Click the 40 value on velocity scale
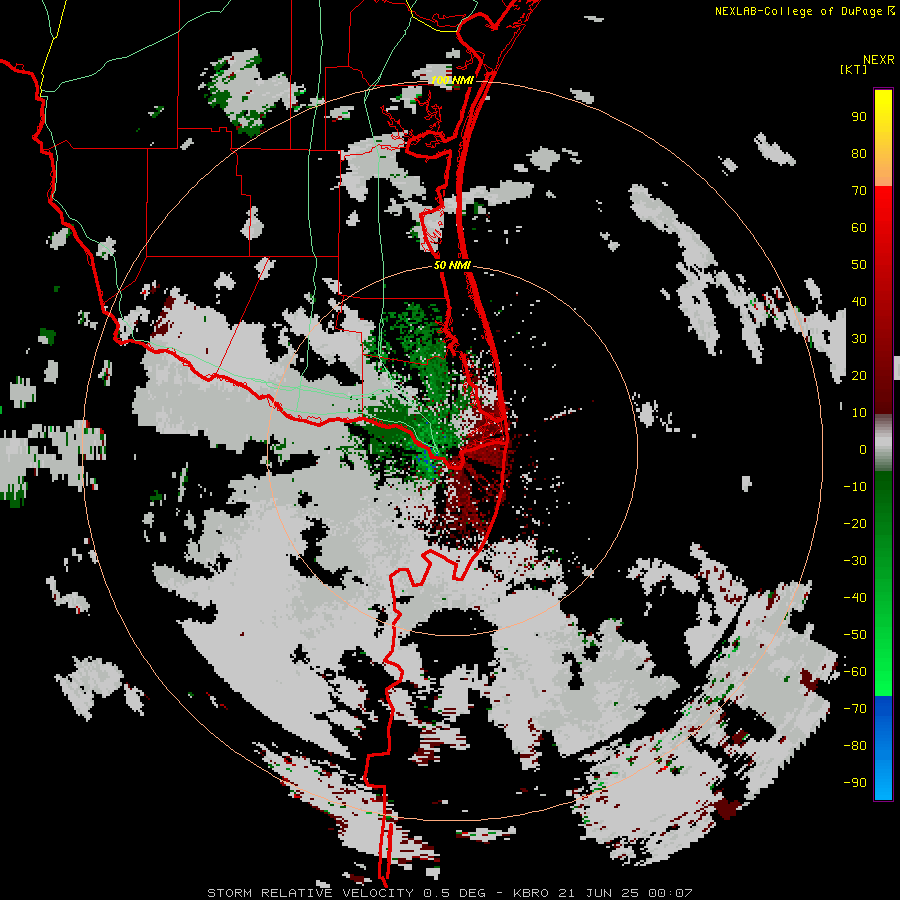Image resolution: width=900 pixels, height=900 pixels. (859, 302)
